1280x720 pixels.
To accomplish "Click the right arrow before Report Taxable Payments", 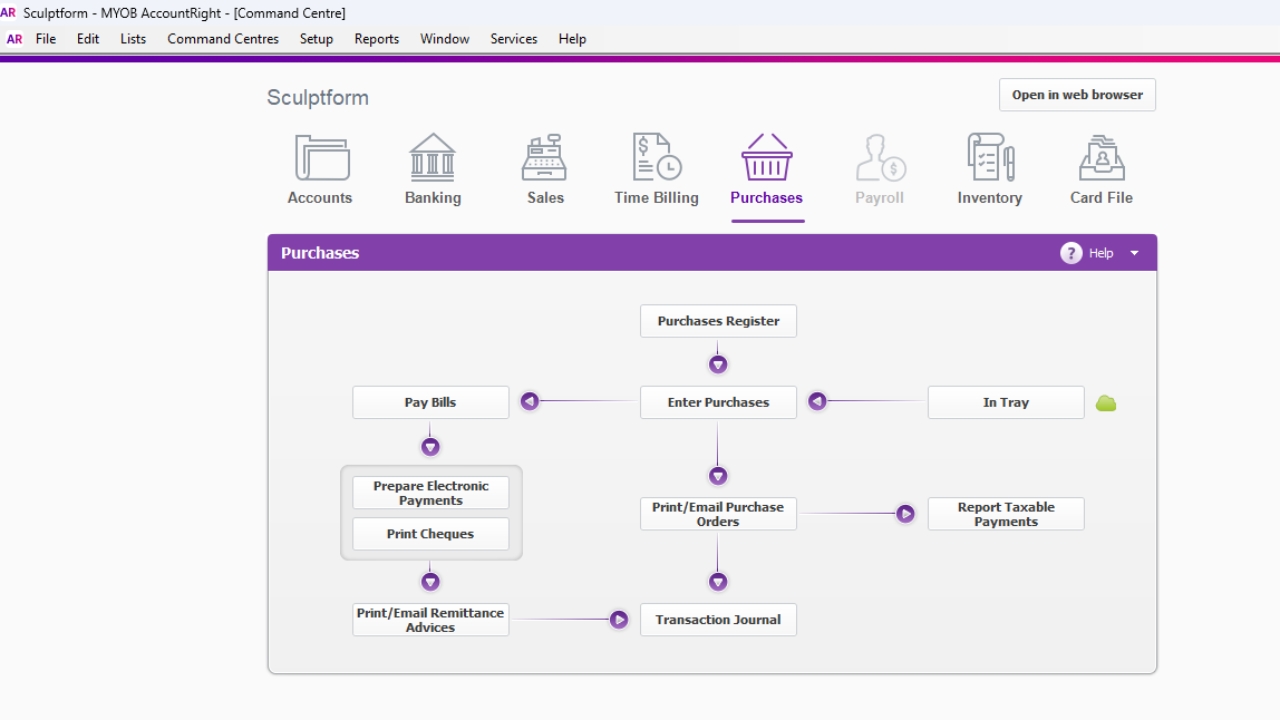I will [905, 514].
